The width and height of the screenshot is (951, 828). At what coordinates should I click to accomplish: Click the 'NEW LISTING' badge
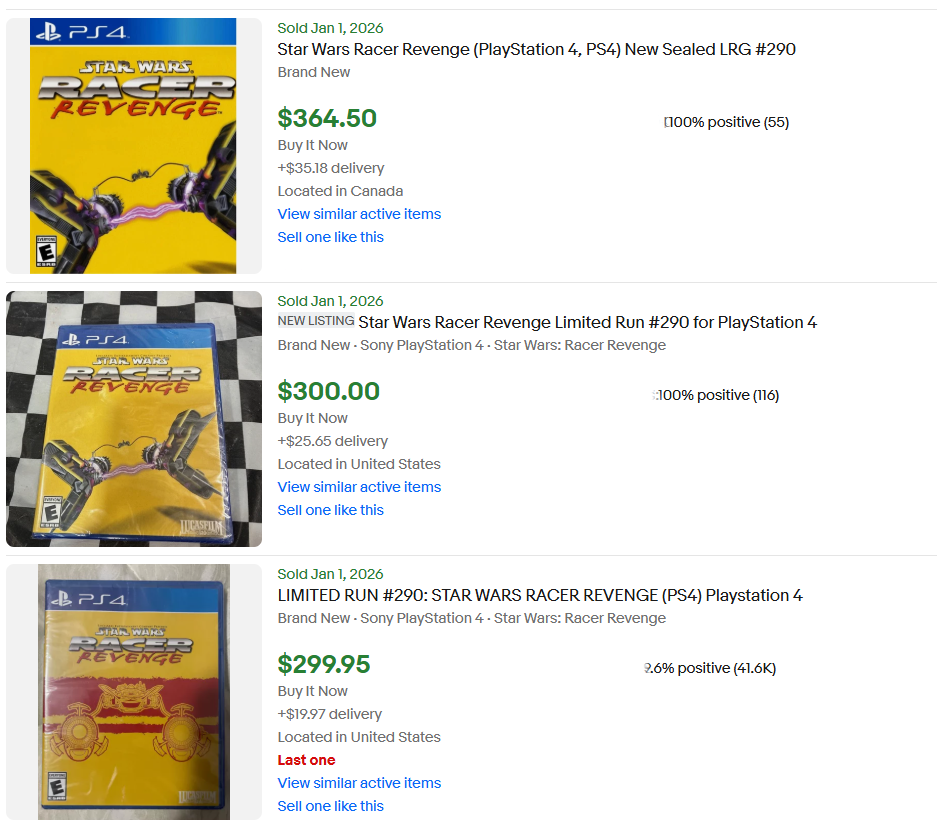pyautogui.click(x=316, y=321)
